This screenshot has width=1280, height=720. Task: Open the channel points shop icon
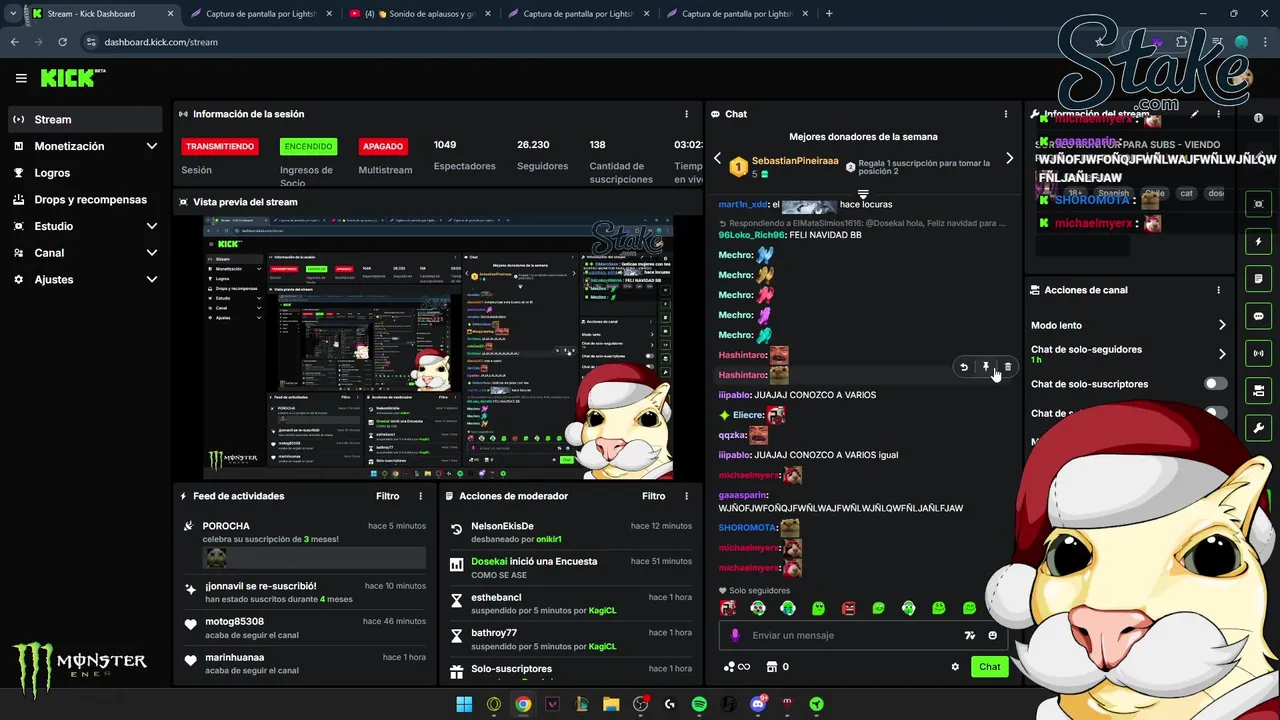pos(772,667)
